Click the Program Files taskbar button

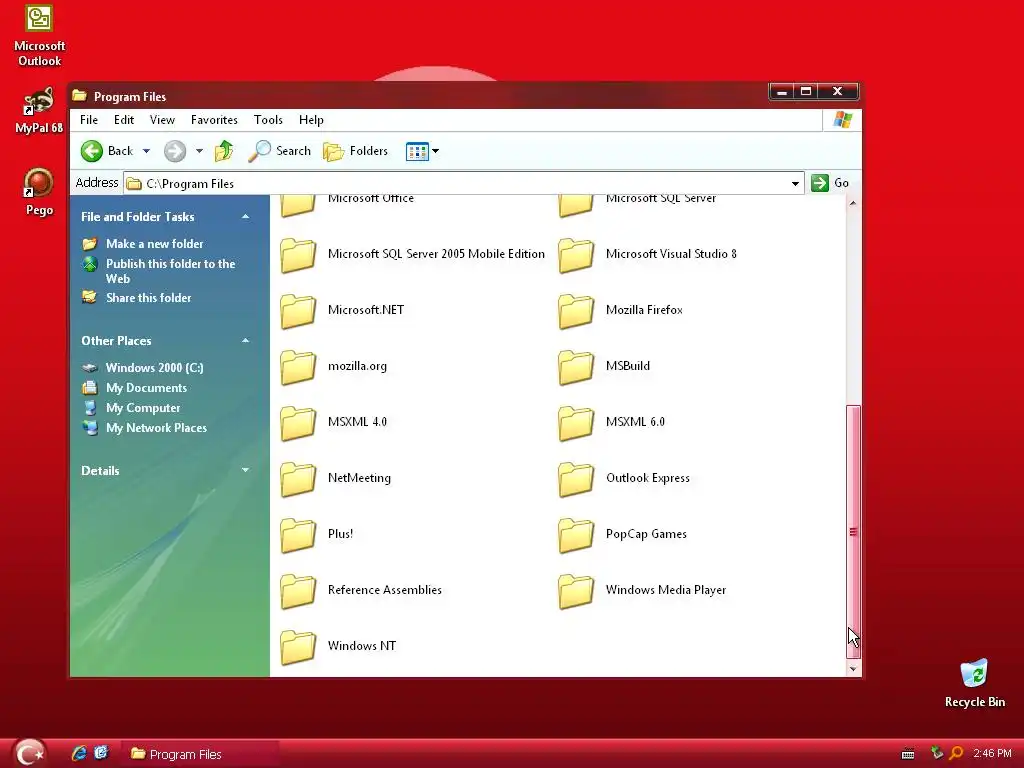tap(201, 754)
